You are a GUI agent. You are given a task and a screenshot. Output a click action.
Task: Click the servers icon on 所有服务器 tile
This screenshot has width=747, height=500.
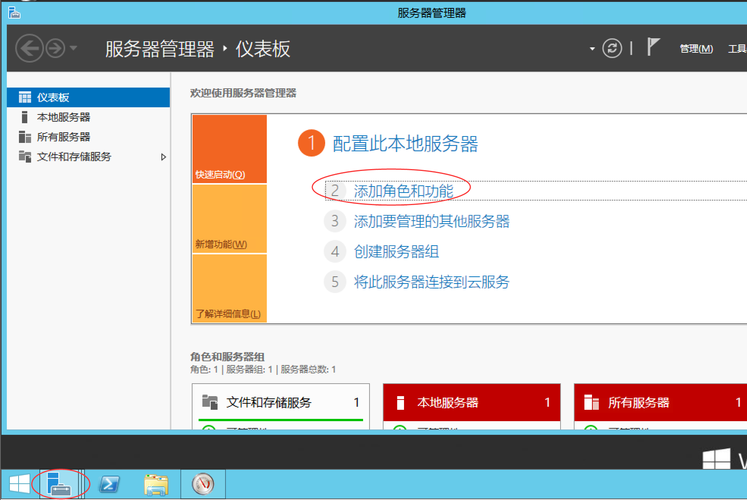click(591, 402)
